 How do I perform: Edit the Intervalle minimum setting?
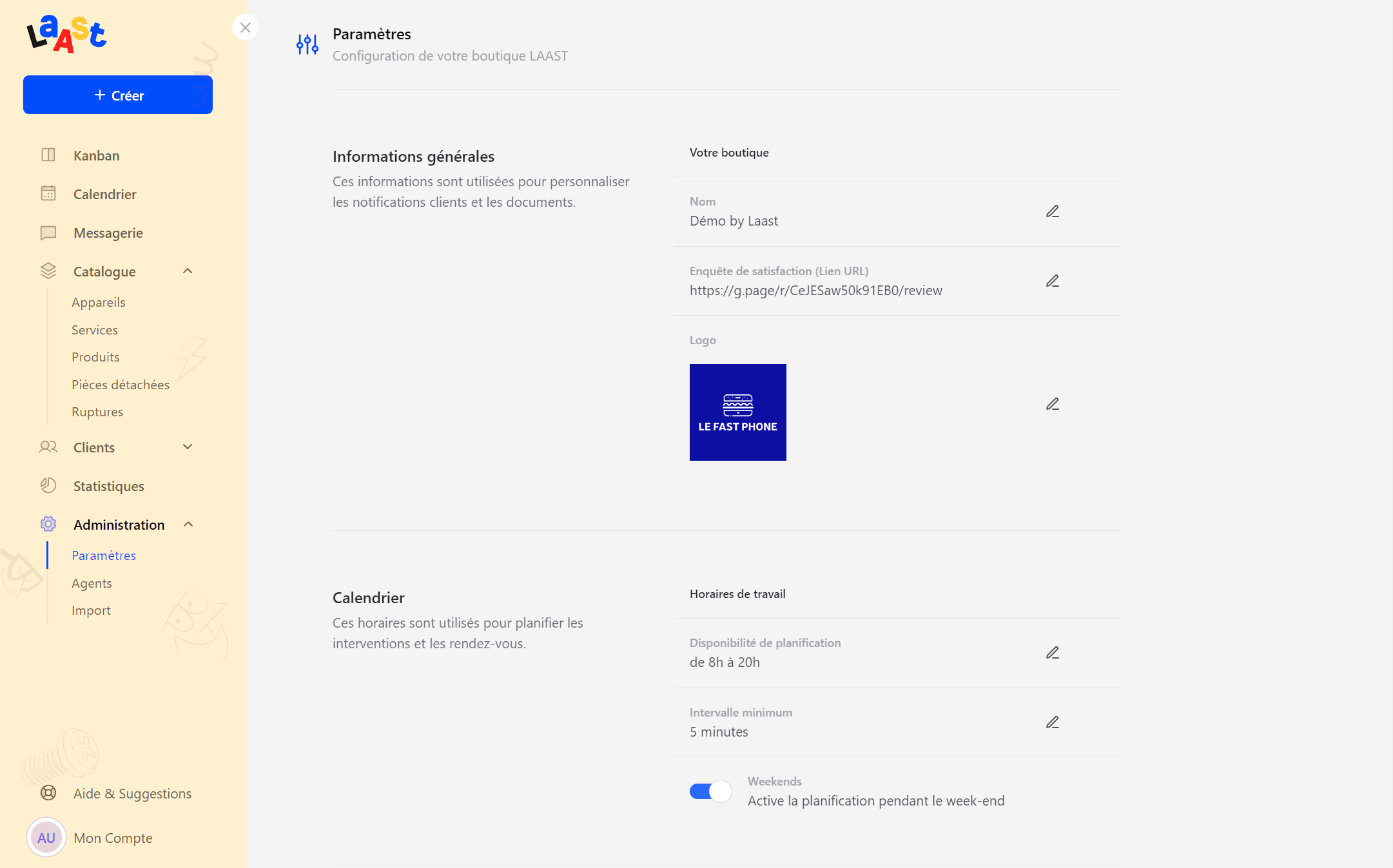(x=1052, y=722)
